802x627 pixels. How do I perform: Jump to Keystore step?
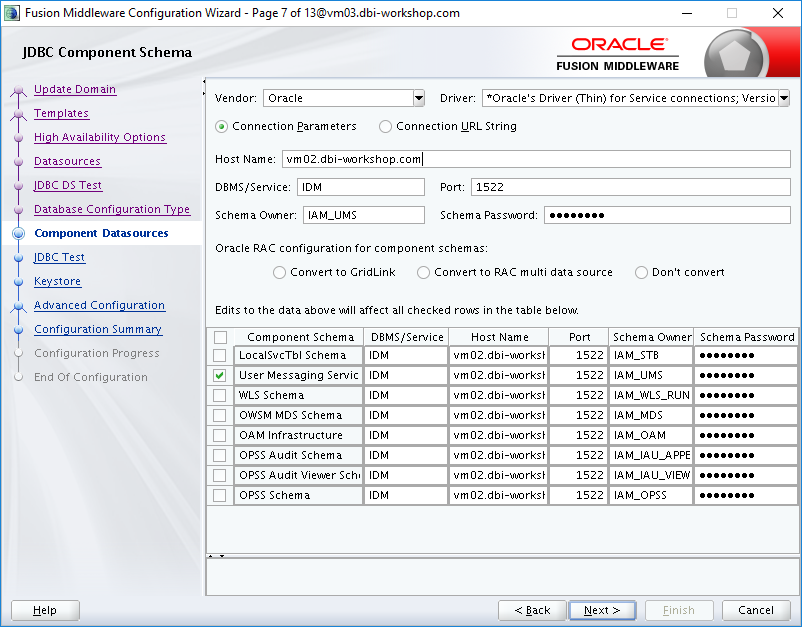[57, 282]
